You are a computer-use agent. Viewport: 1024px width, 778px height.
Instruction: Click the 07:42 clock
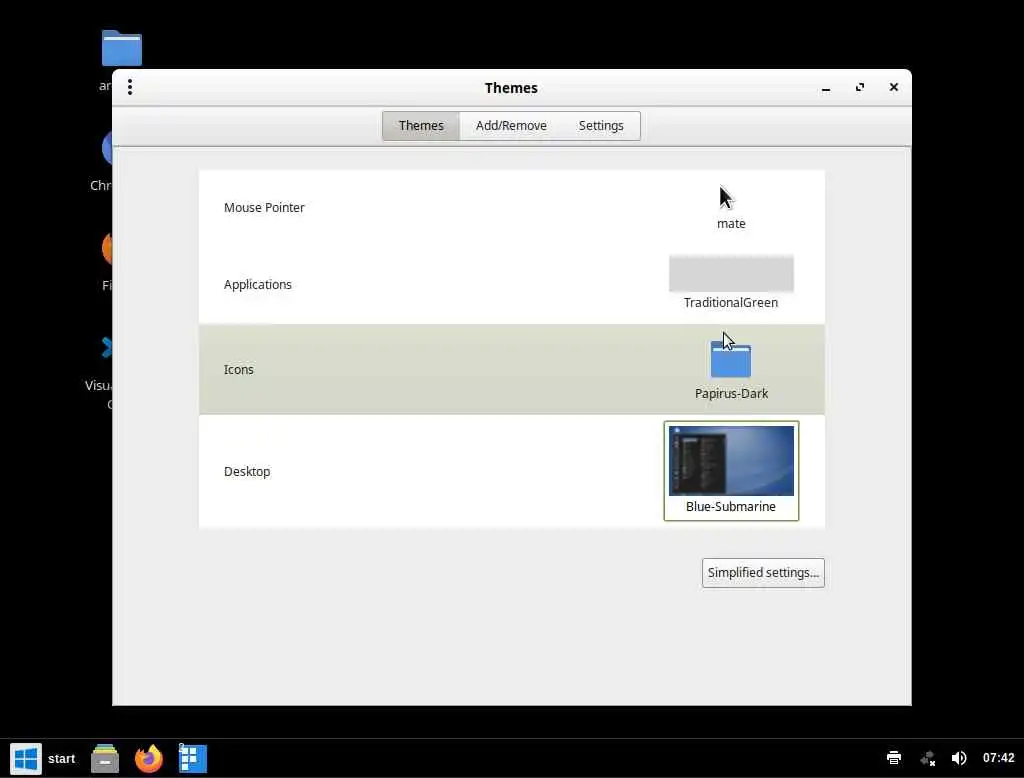[999, 758]
